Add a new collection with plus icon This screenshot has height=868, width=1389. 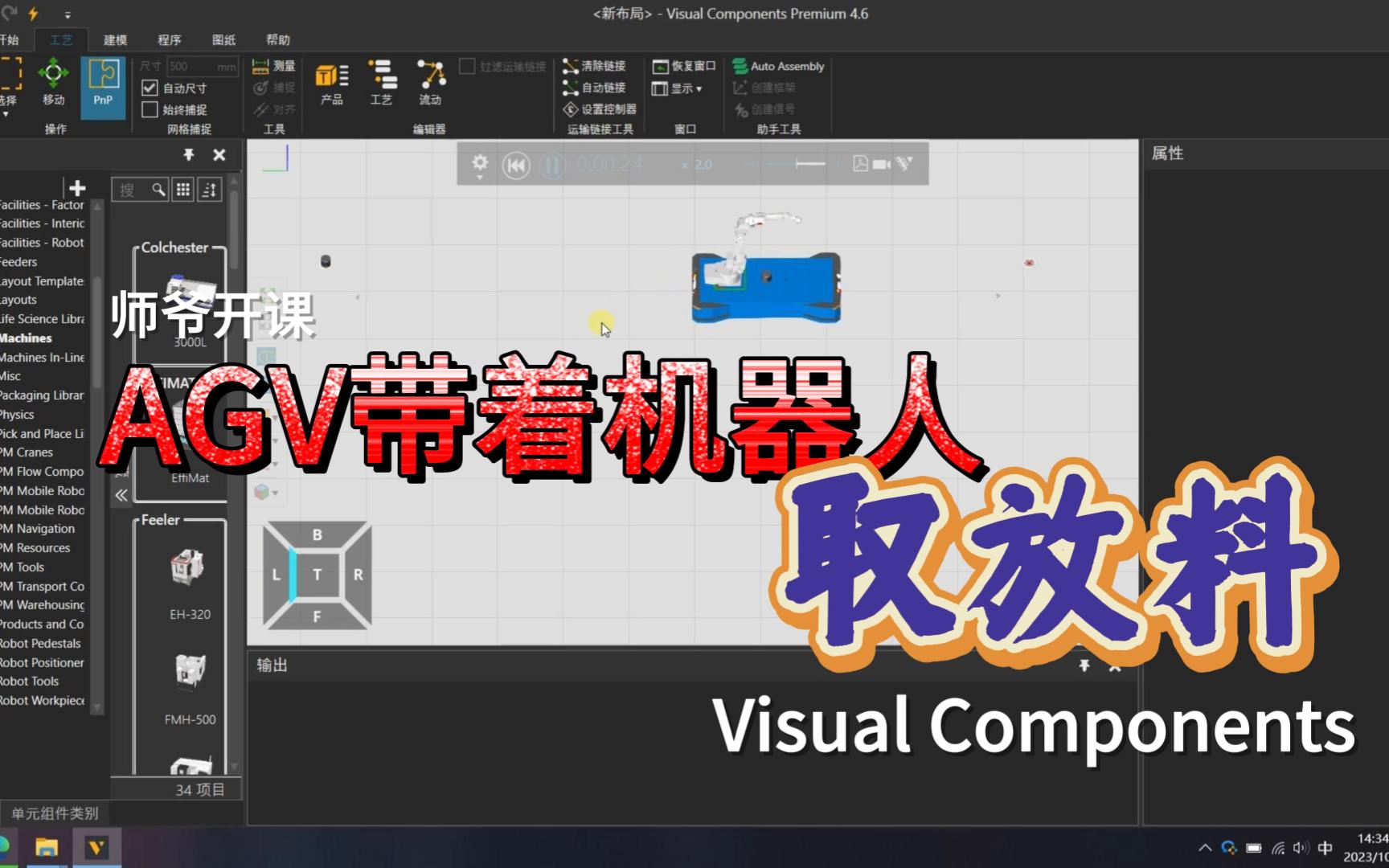point(77,188)
